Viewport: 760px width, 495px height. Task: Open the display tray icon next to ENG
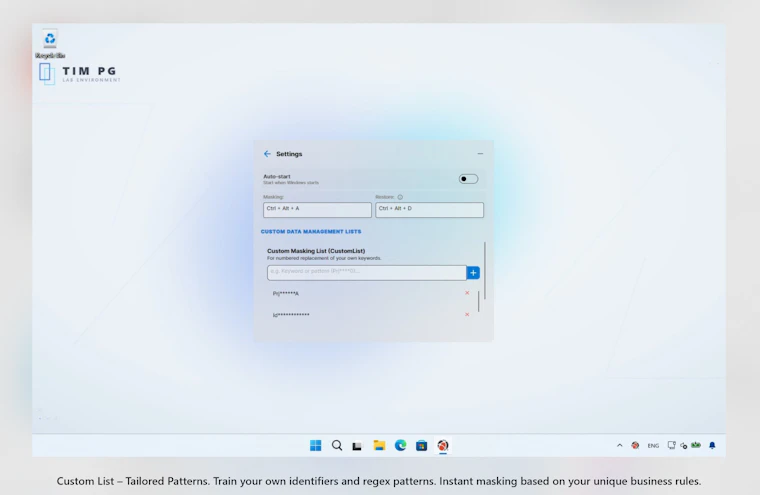pyautogui.click(x=671, y=445)
